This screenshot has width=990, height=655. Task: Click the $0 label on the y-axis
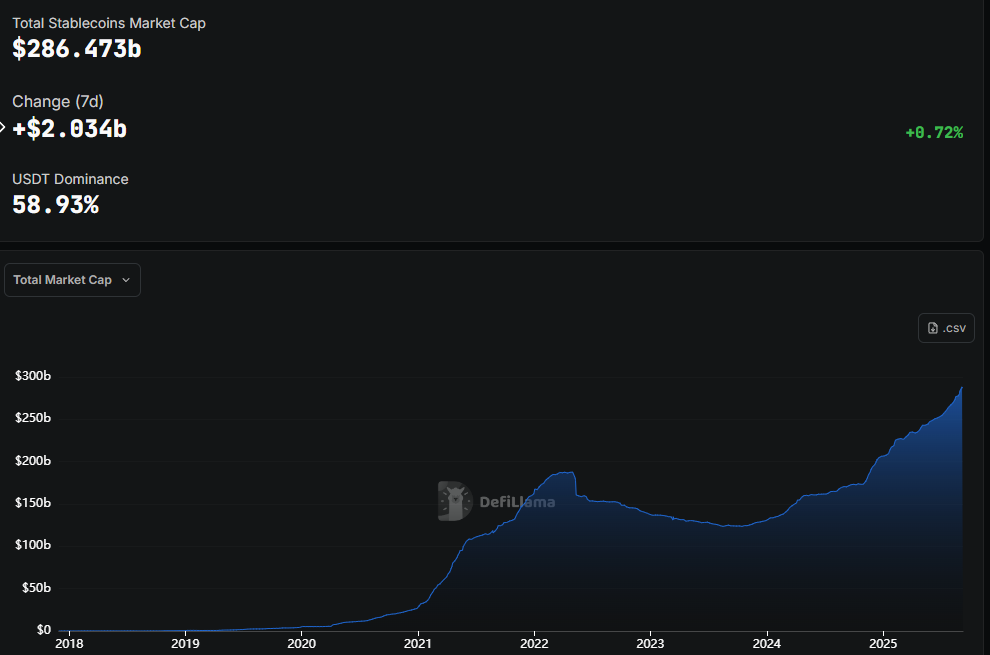pyautogui.click(x=44, y=630)
